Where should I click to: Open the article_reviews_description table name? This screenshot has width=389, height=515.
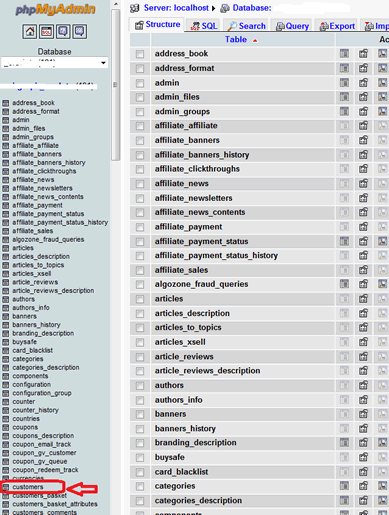tap(207, 371)
